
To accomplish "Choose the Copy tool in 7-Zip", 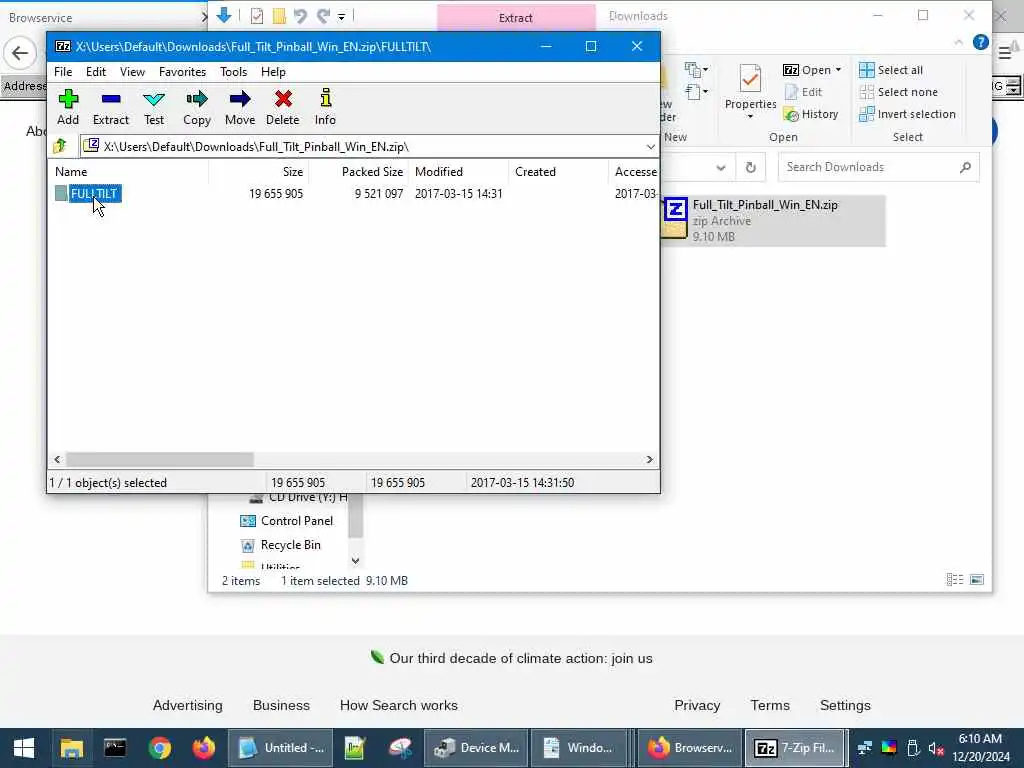I will coord(197,108).
